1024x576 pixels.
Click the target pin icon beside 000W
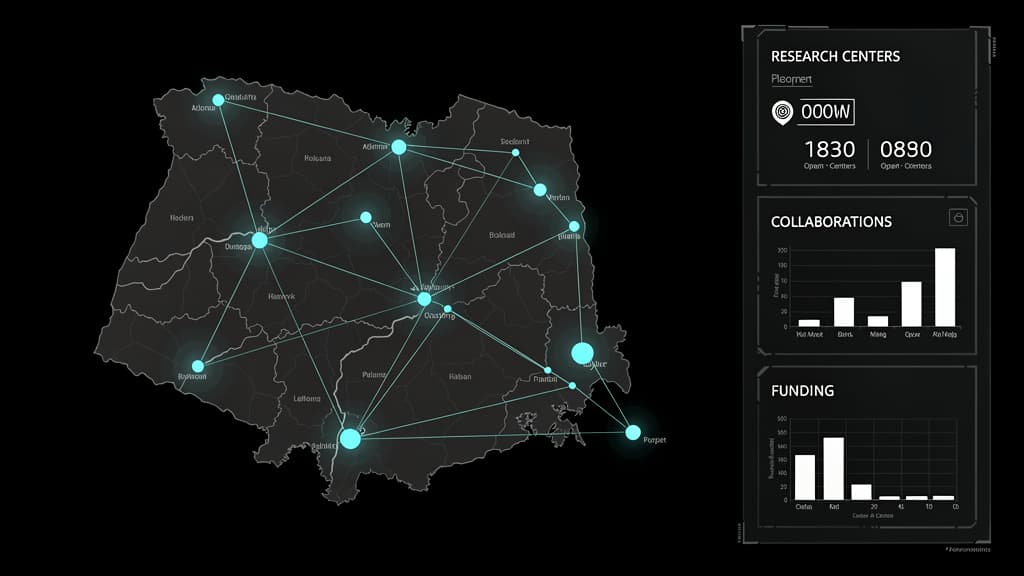tap(782, 112)
